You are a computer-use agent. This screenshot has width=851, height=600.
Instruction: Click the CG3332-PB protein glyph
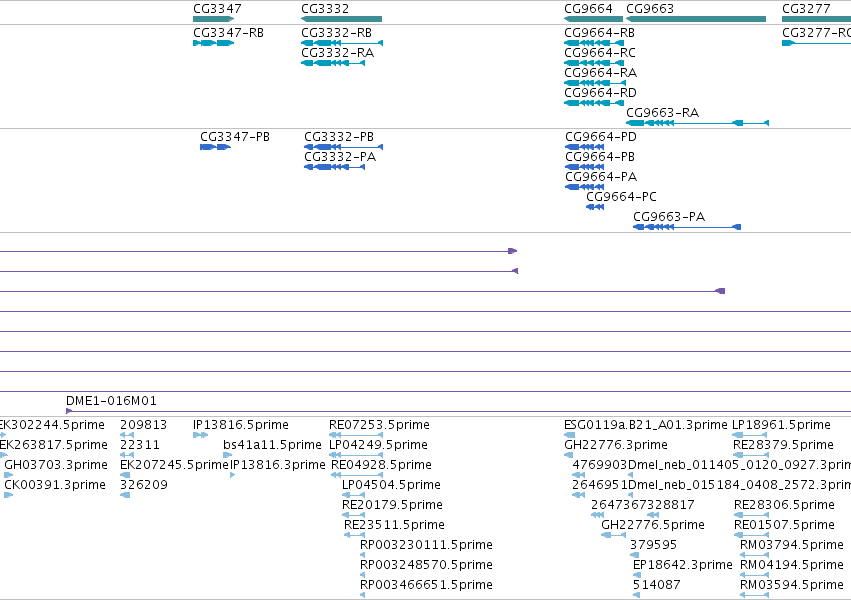coord(344,147)
